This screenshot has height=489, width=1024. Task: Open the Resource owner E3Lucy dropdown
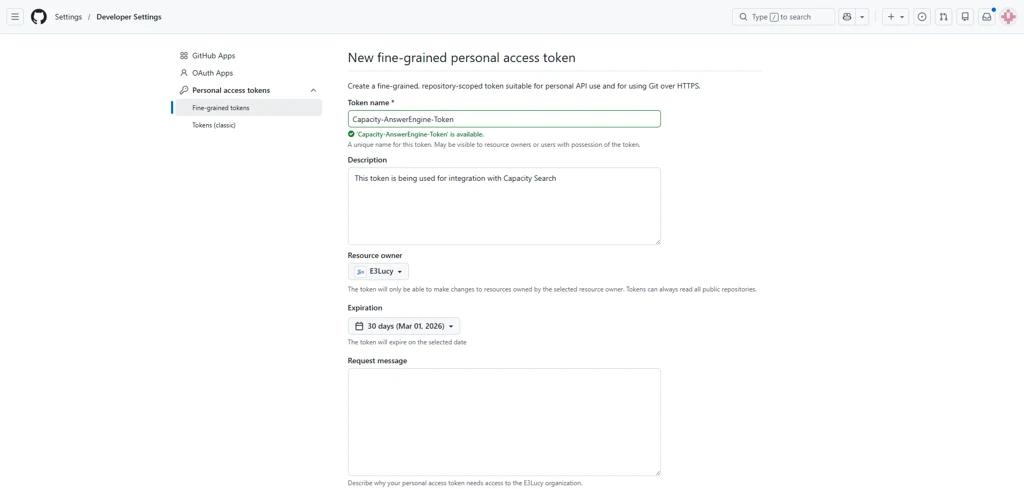[x=379, y=271]
